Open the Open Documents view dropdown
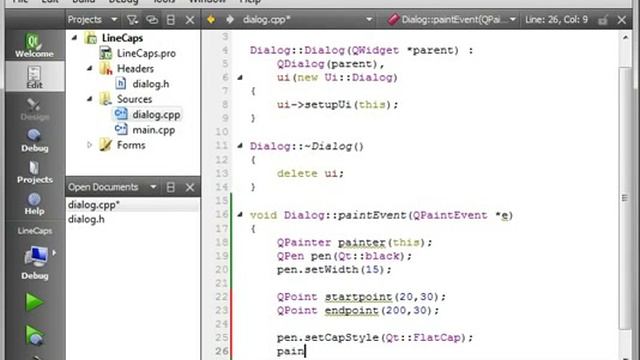Viewport: 640px width, 360px height. pyautogui.click(x=153, y=187)
